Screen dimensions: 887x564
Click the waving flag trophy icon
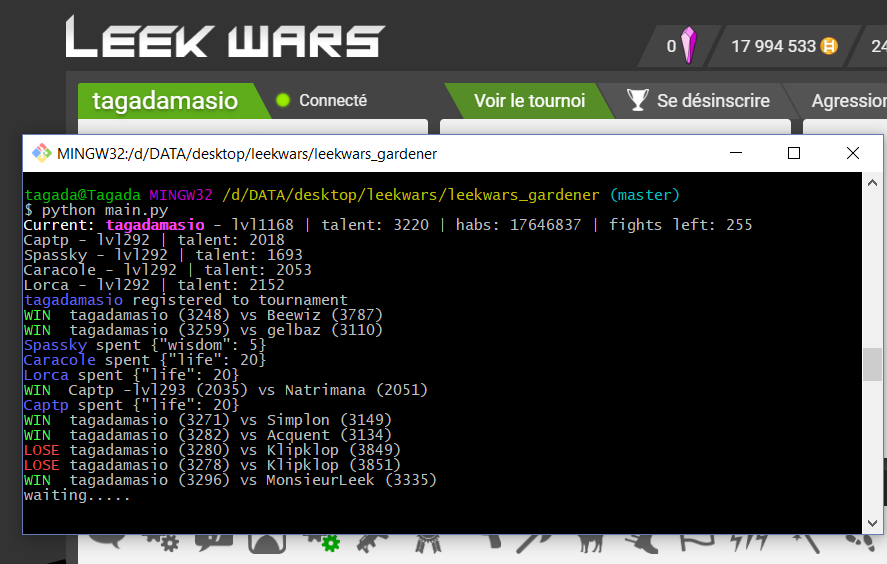point(697,543)
